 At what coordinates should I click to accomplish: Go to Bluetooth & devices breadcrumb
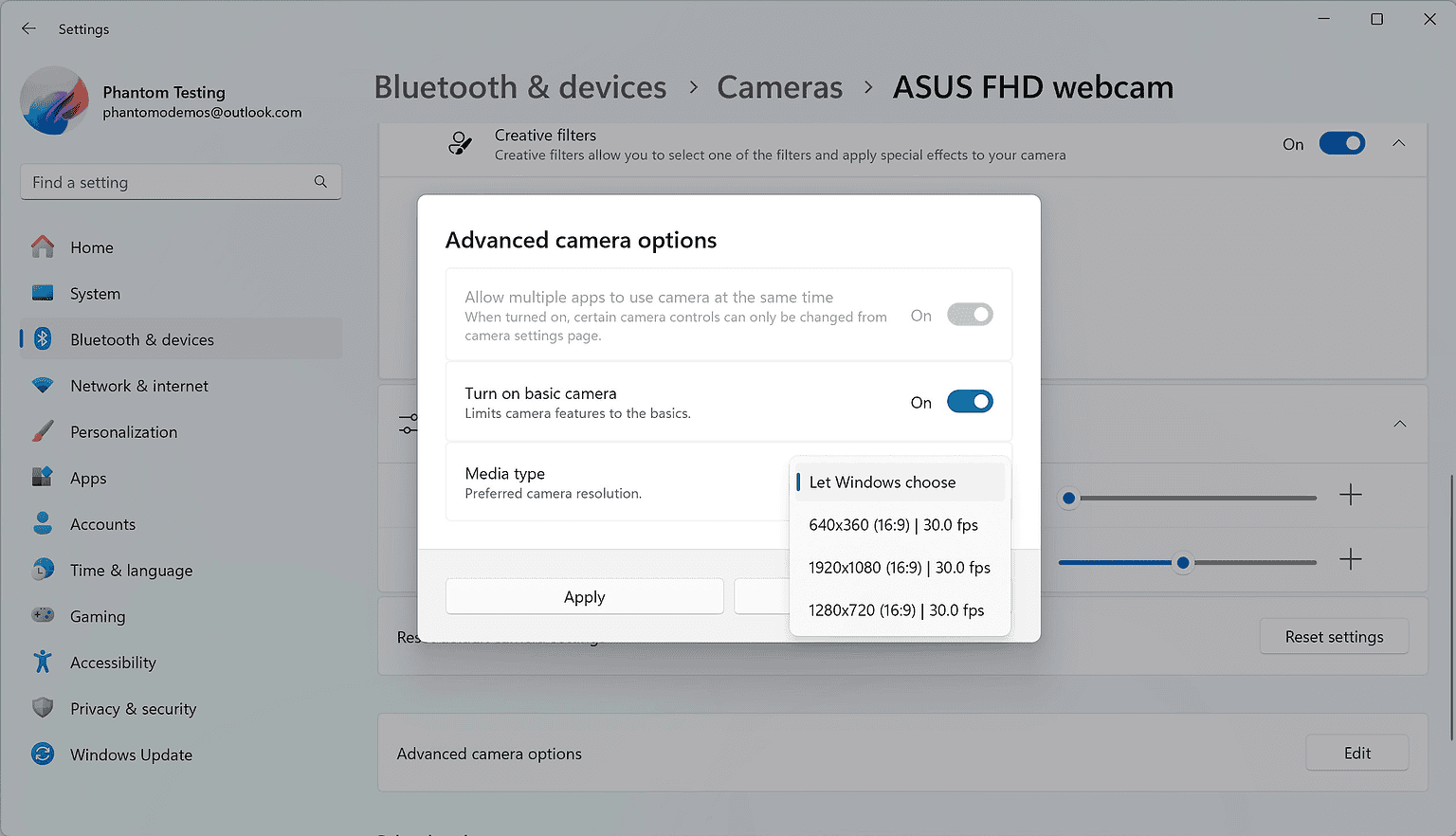[x=520, y=87]
